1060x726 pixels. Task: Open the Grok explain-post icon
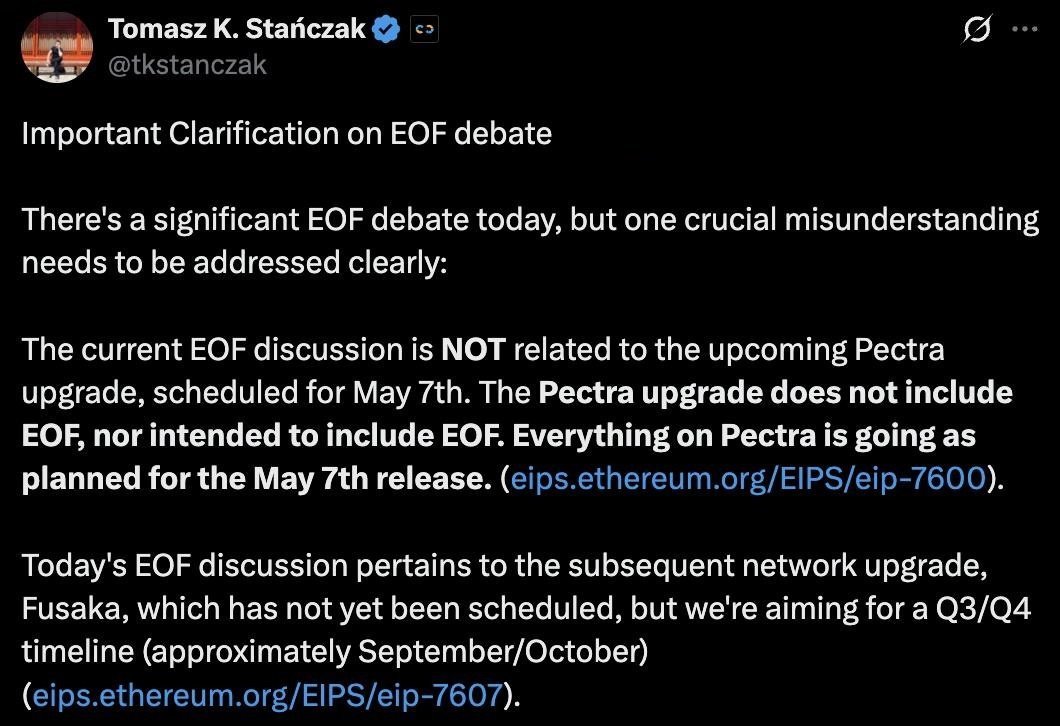tap(977, 30)
